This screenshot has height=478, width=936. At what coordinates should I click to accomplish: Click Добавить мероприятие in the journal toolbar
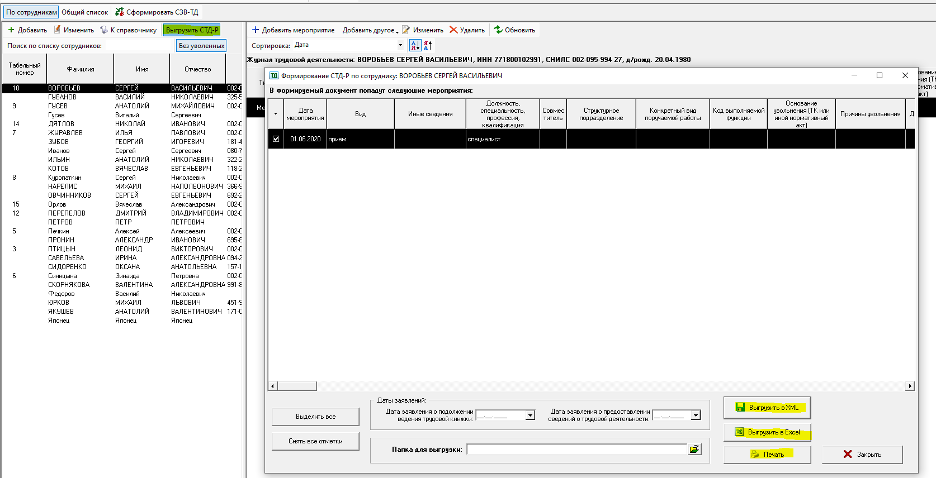click(292, 30)
